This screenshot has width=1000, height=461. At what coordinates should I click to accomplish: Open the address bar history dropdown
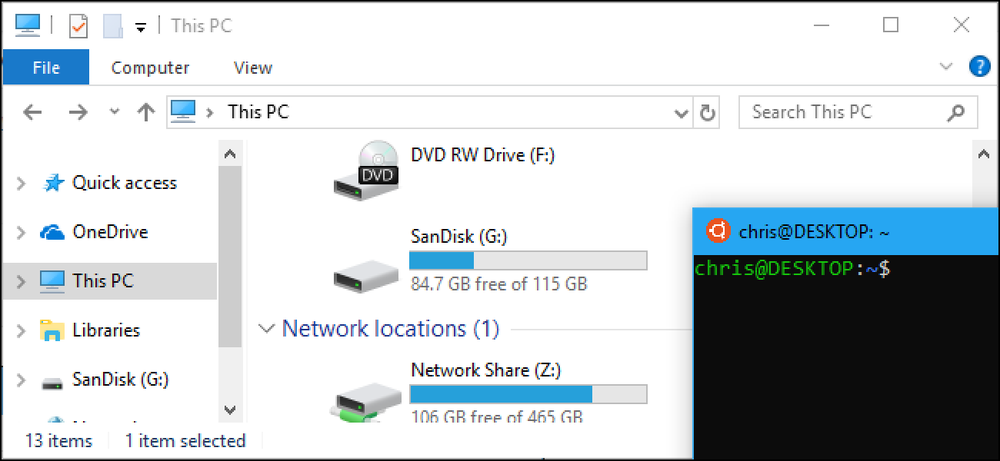[681, 113]
